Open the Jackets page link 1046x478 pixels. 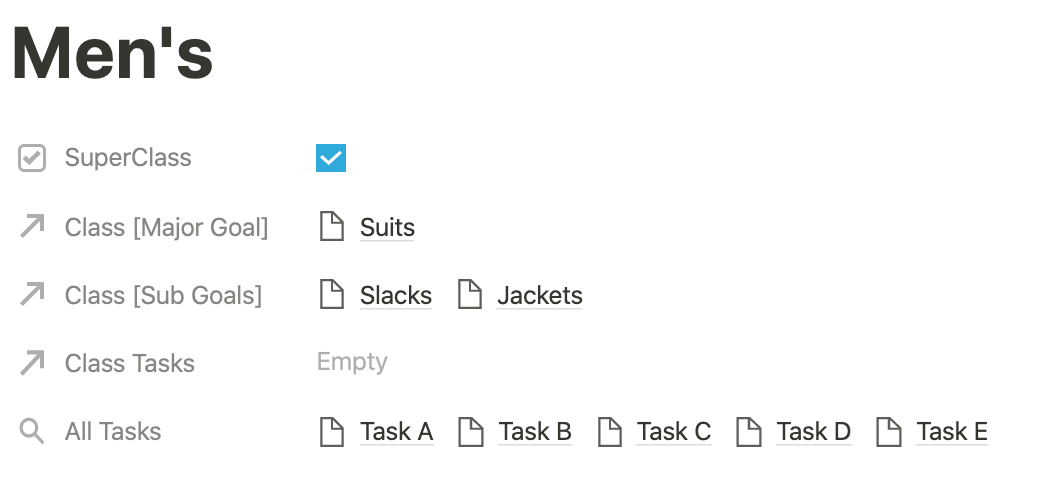point(540,295)
